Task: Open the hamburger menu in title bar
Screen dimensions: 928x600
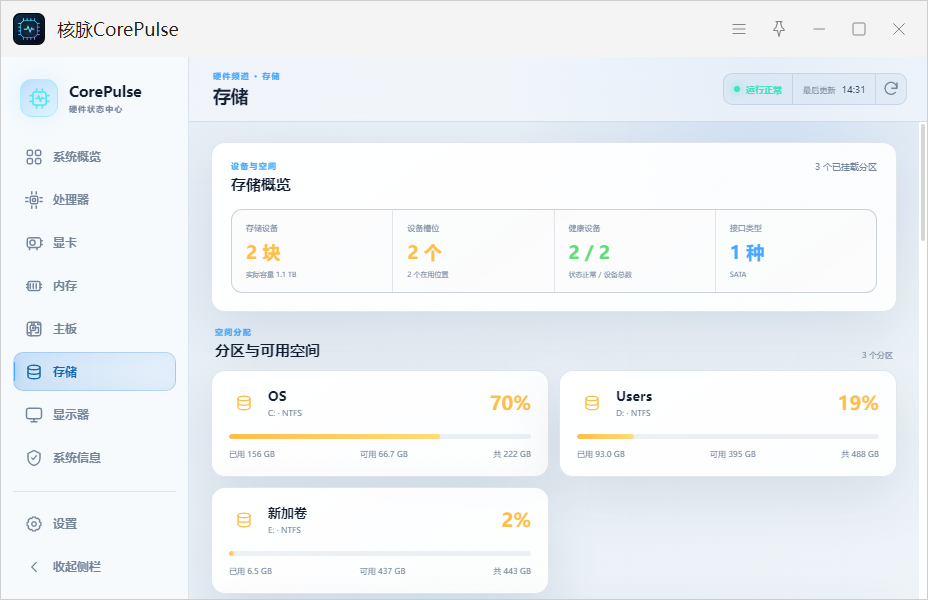Action: [739, 29]
